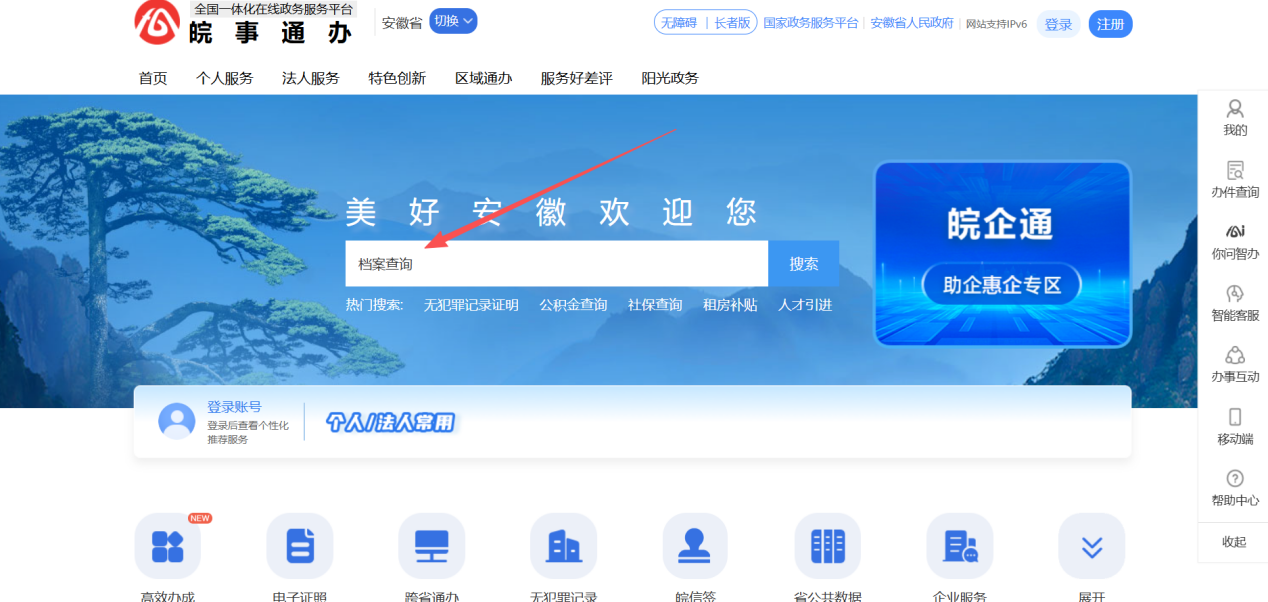The height and width of the screenshot is (602, 1268).
Task: Click hot search 无犯罪记录证明
Action: coord(471,305)
